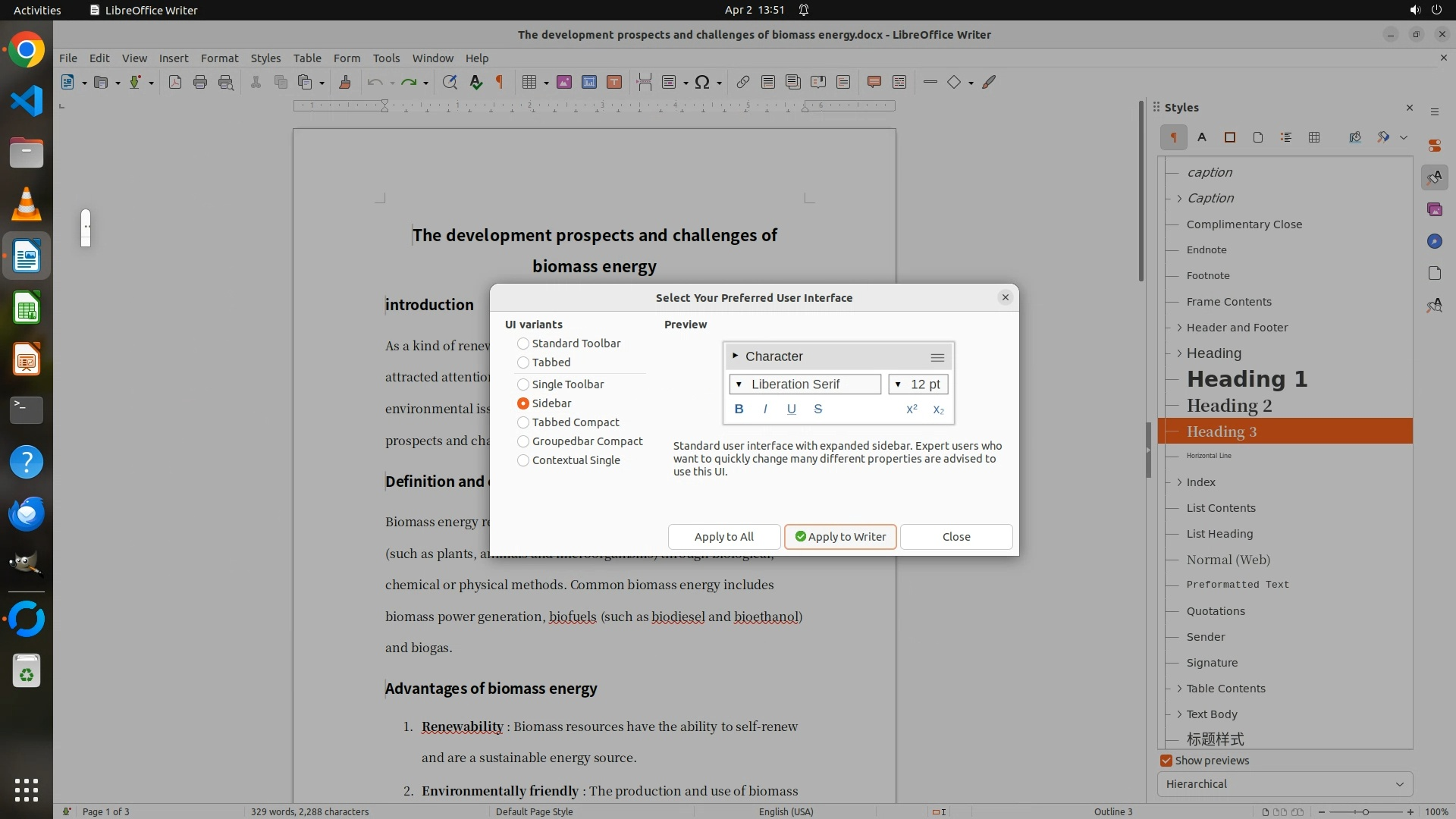Expand the Table Contents style node
Image resolution: width=1456 pixels, height=819 pixels.
pos(1179,689)
